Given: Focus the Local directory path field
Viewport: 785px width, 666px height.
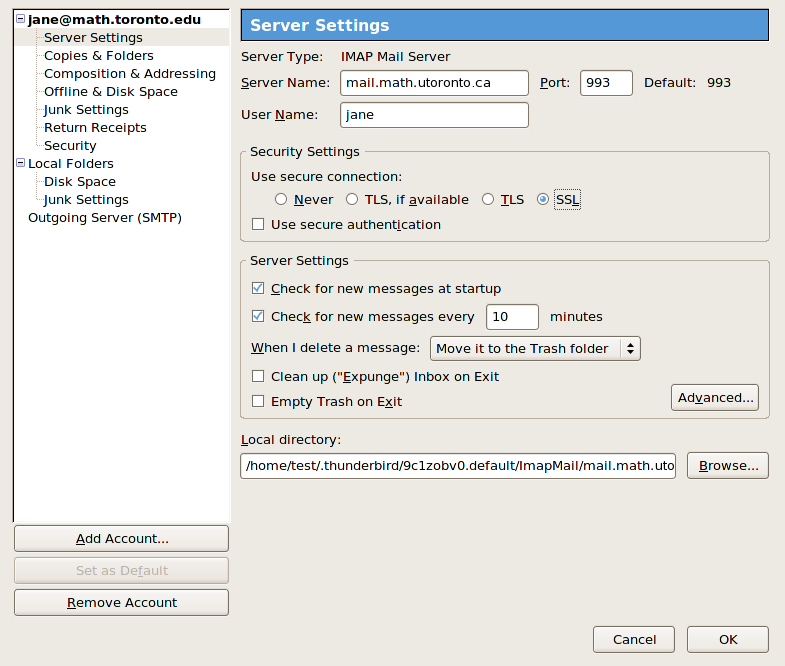Looking at the screenshot, I should pos(458,466).
